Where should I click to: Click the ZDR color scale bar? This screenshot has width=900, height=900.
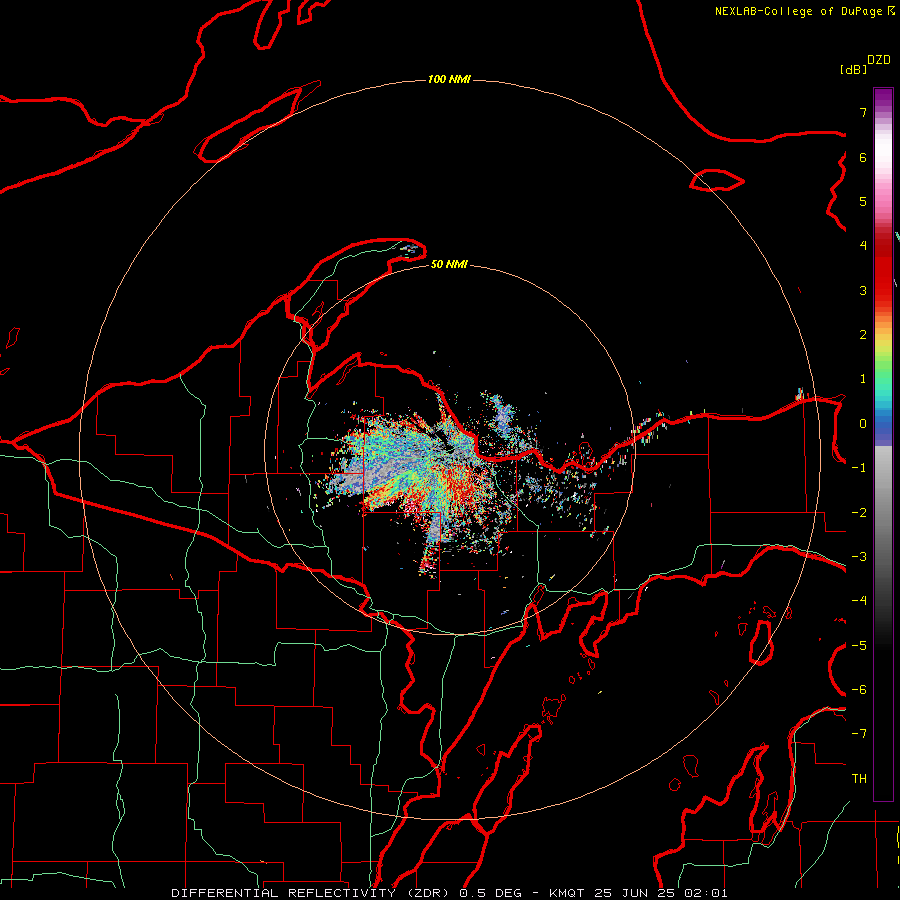pyautogui.click(x=883, y=444)
